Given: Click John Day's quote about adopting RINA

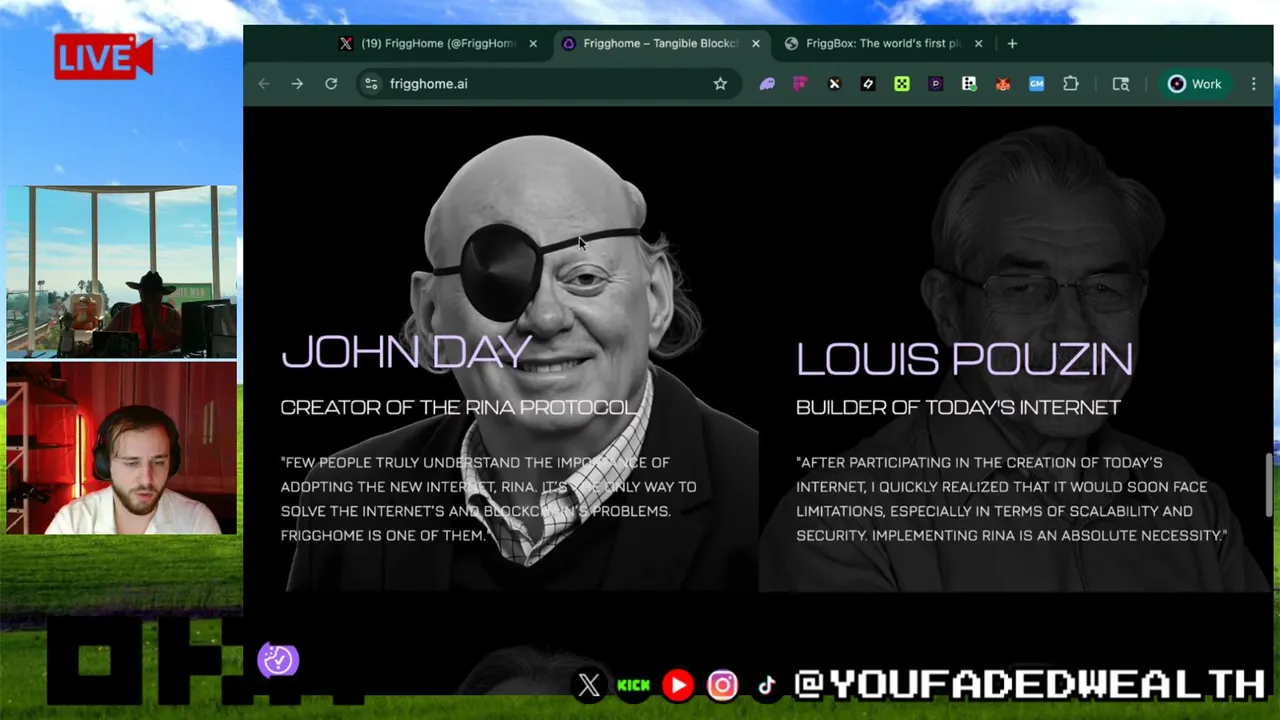Looking at the screenshot, I should click(488, 499).
